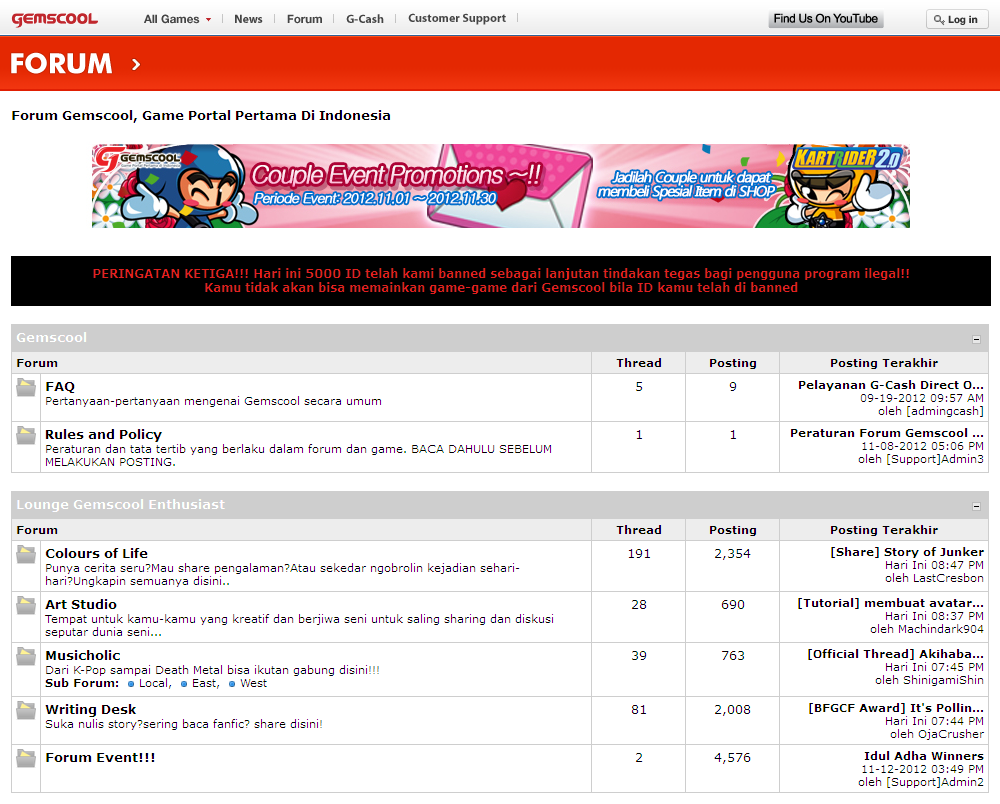Go to the Forum menu item

coord(304,19)
